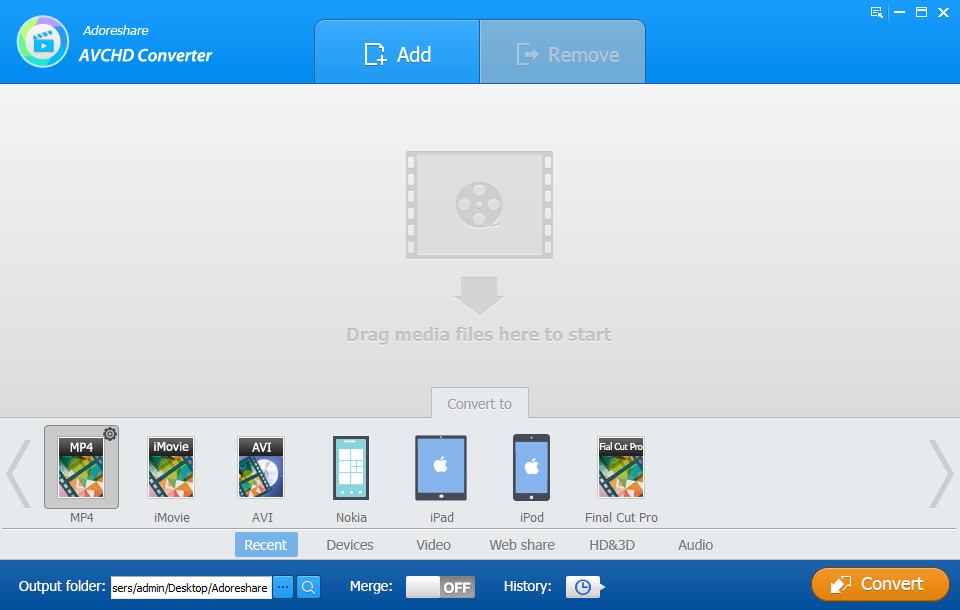960x610 pixels.
Task: Open conversion History clock icon
Action: 585,587
